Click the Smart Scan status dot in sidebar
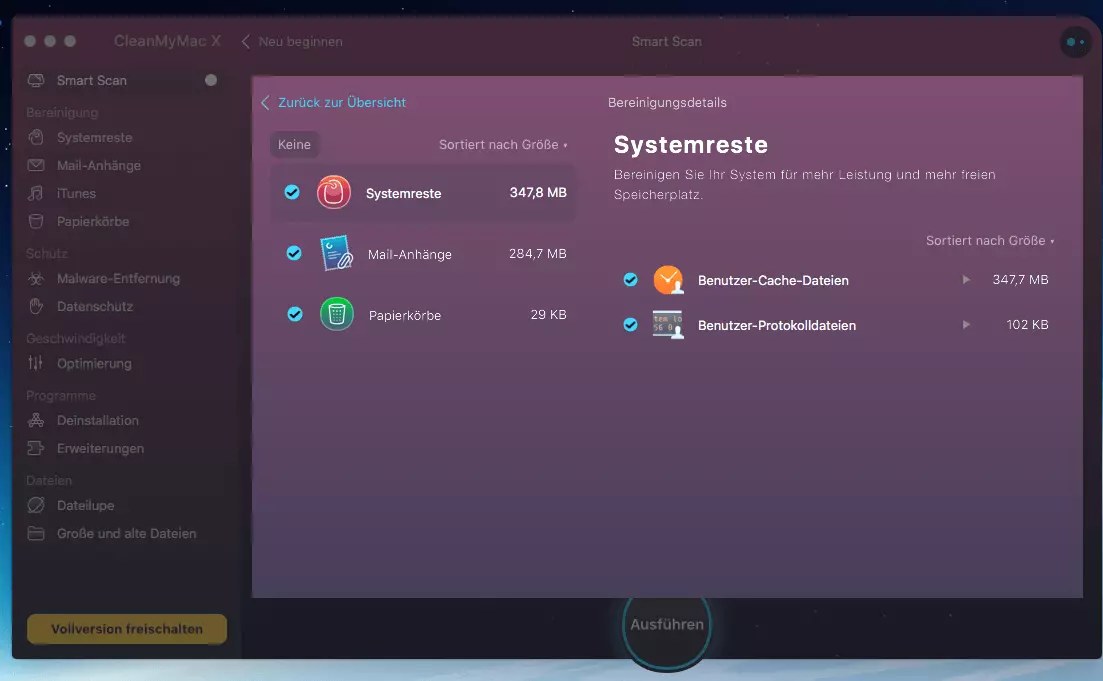Image resolution: width=1103 pixels, height=681 pixels. (x=210, y=80)
